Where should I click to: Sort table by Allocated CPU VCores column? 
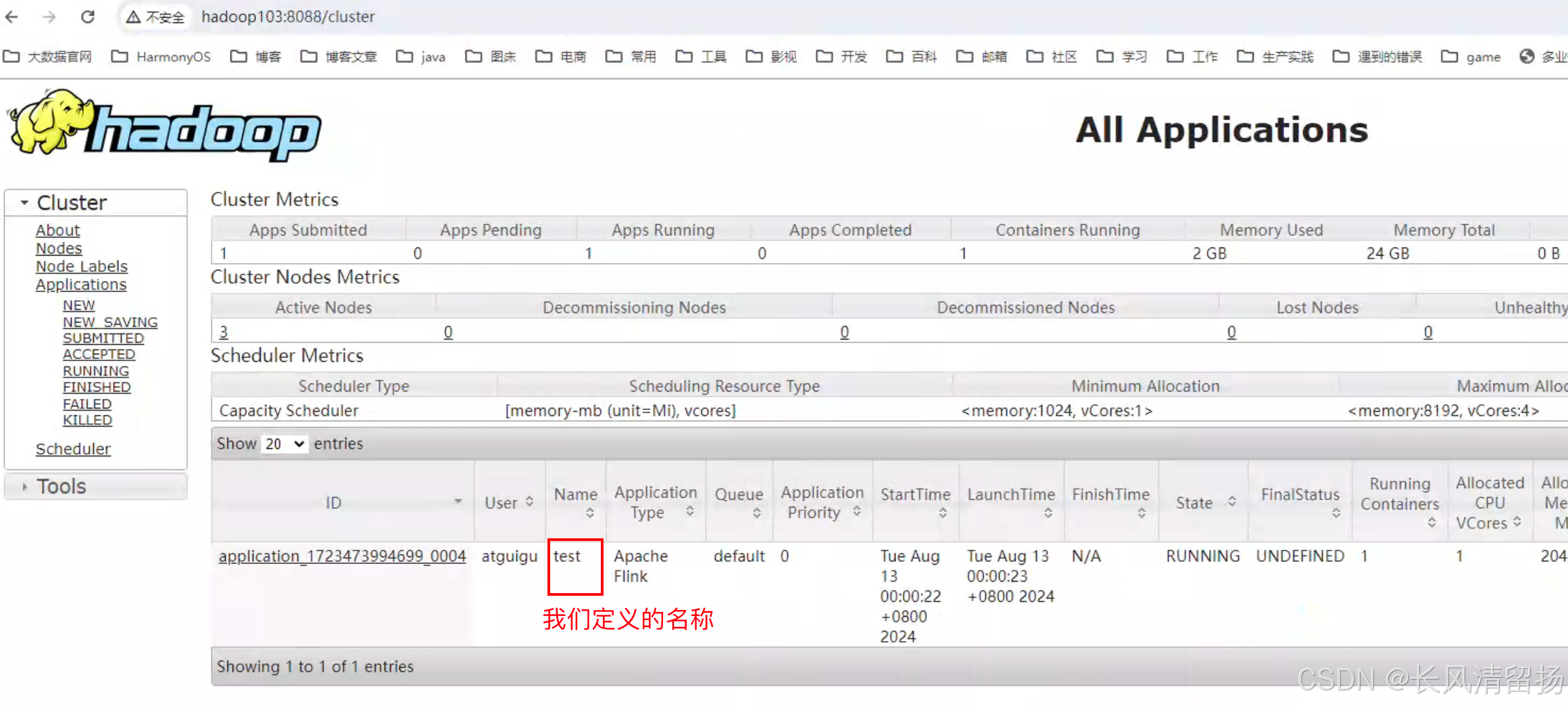pos(1490,502)
